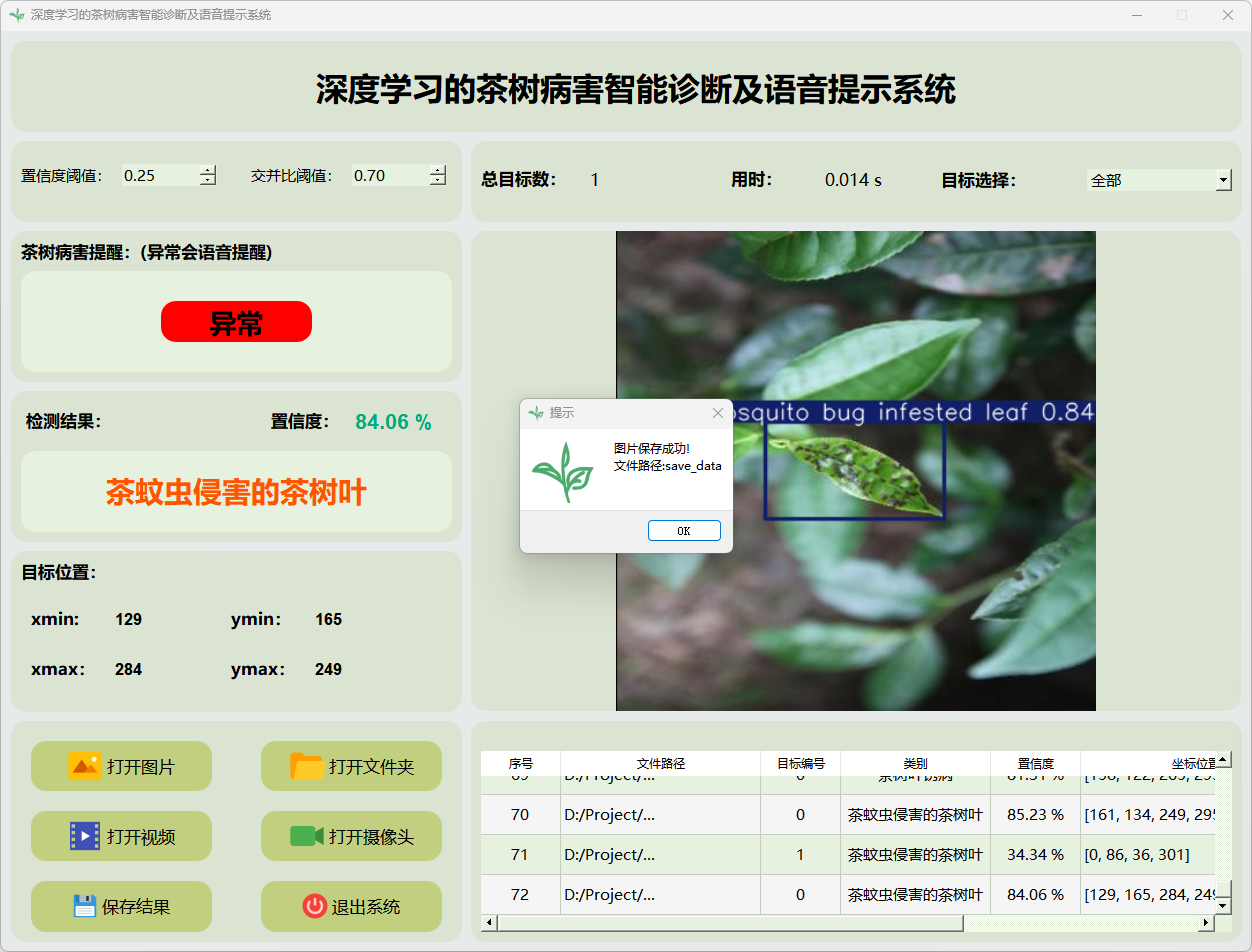Click the red power icon on 退出系统

click(x=314, y=906)
